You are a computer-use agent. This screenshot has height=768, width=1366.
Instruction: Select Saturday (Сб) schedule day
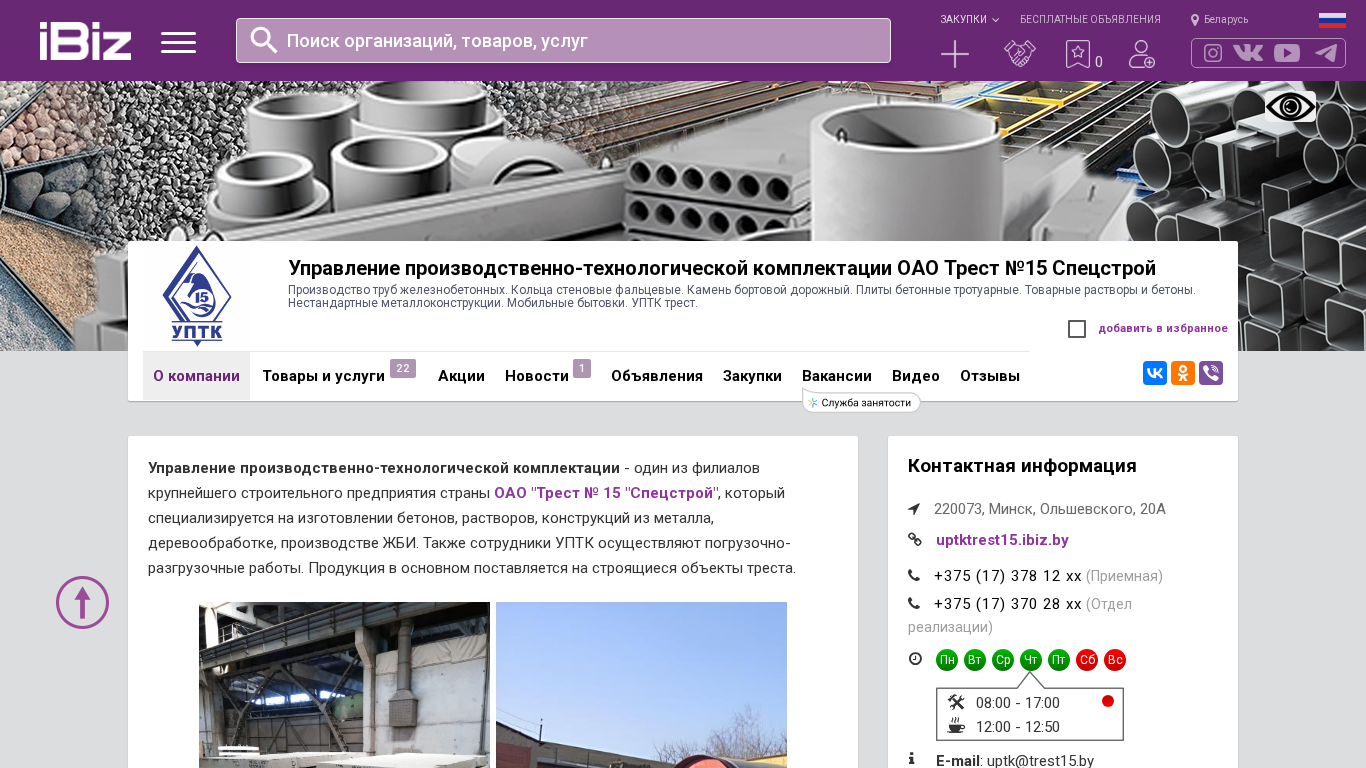coord(1087,660)
